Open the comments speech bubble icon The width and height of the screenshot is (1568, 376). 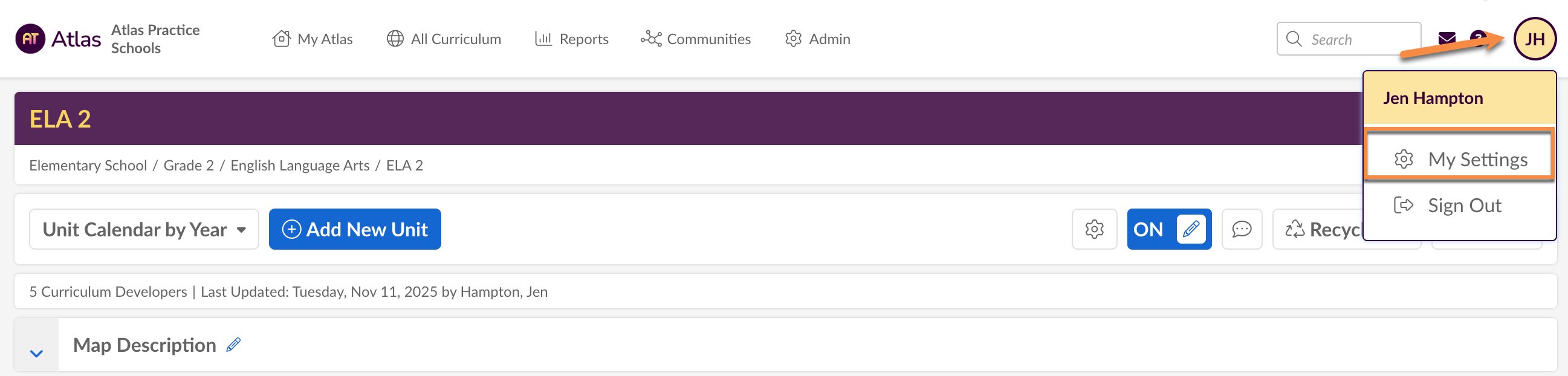[1241, 229]
